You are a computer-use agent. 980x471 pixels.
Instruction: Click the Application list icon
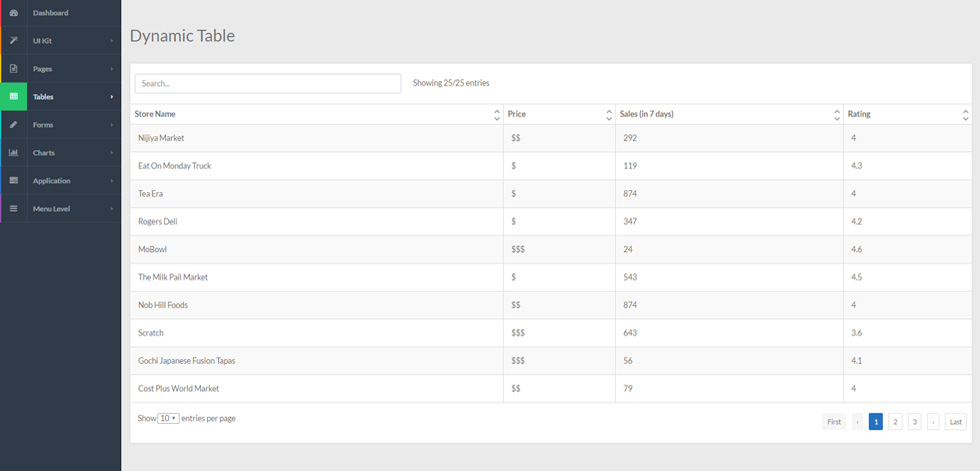[14, 181]
